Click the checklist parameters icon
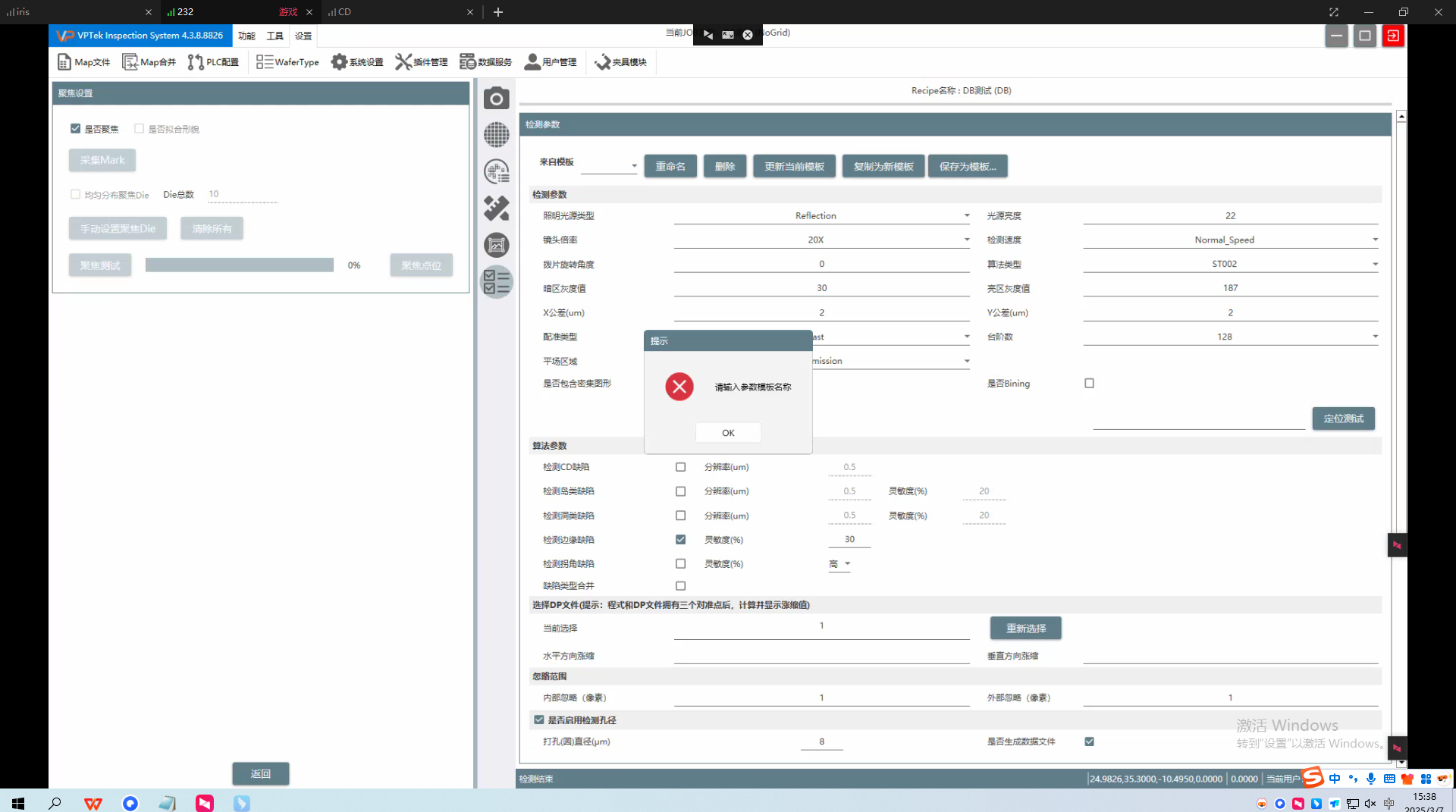Screen dimensions: 1456x812 pyautogui.click(x=497, y=282)
